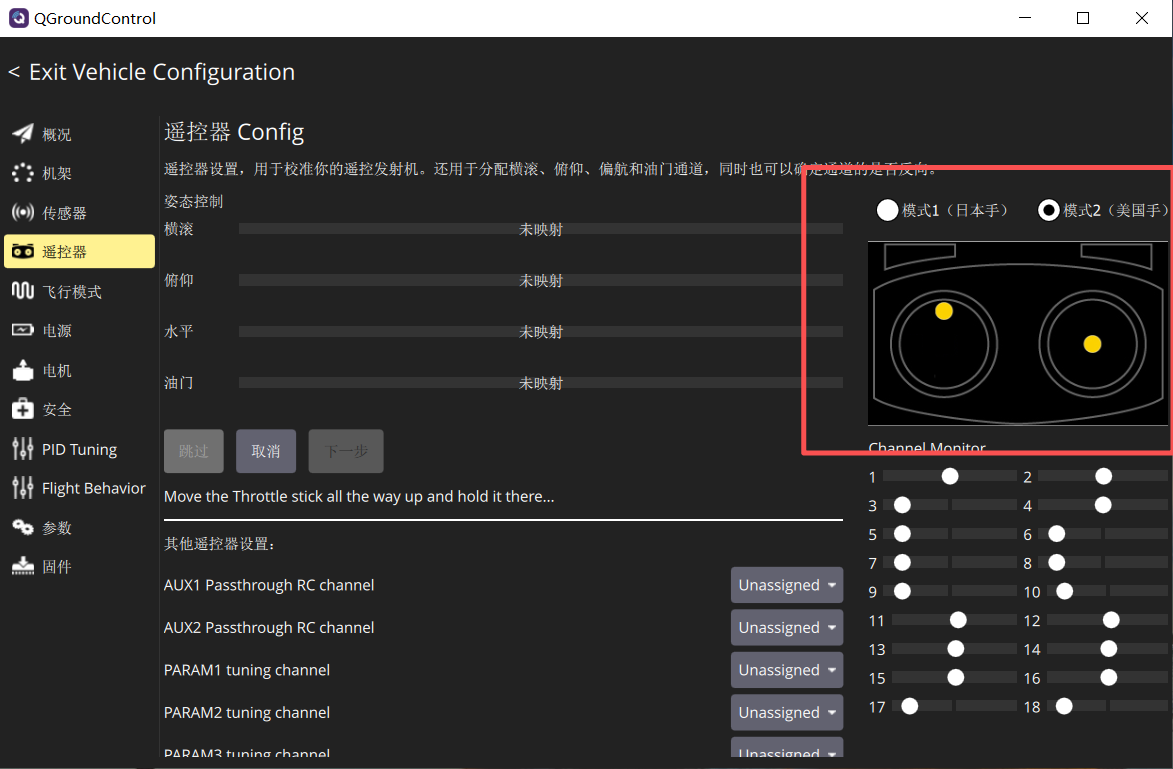Click the throttle stick instruction text
The image size is (1173, 769).
pyautogui.click(x=359, y=497)
